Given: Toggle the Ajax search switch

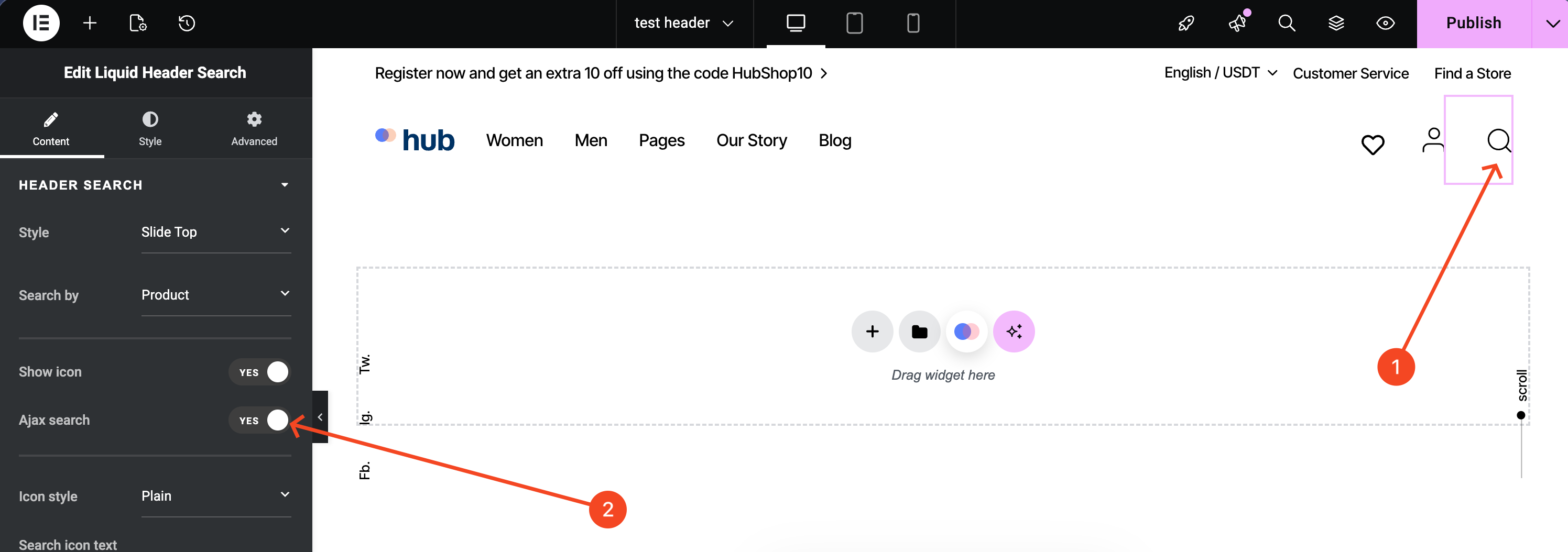Looking at the screenshot, I should coord(260,420).
